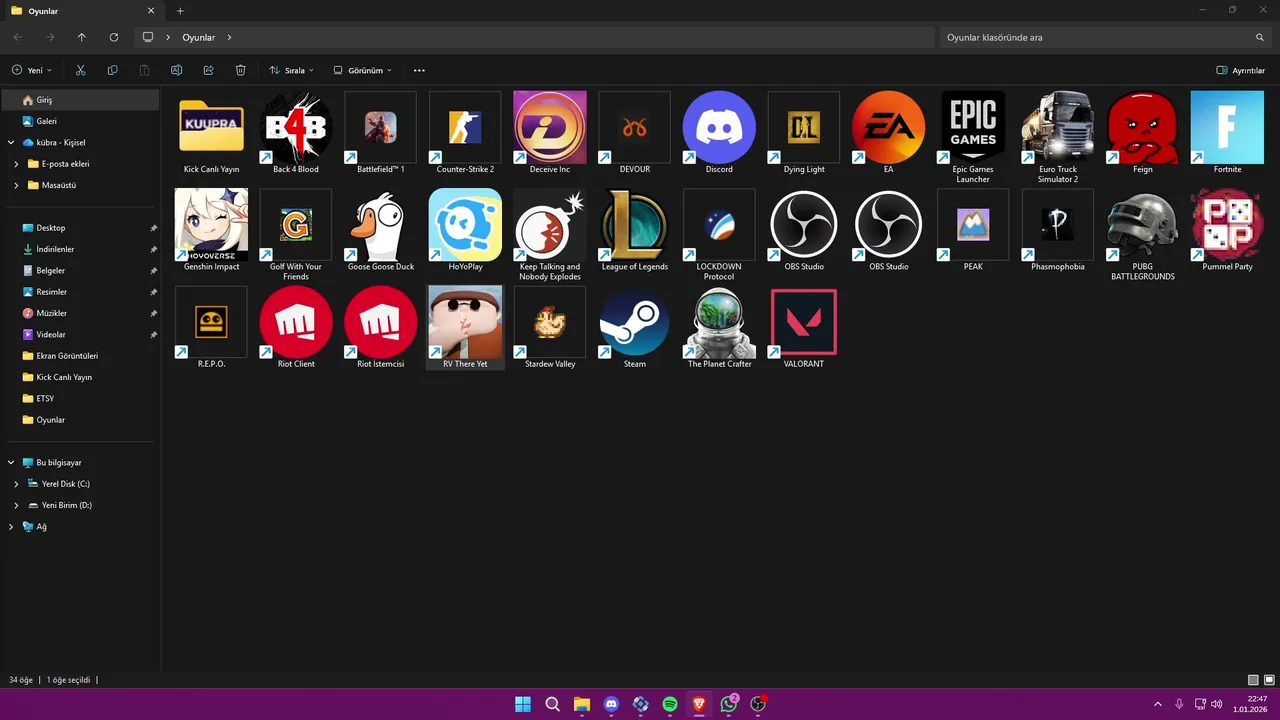Expand the breadcrumb chevron after Oyunlar

tap(229, 37)
